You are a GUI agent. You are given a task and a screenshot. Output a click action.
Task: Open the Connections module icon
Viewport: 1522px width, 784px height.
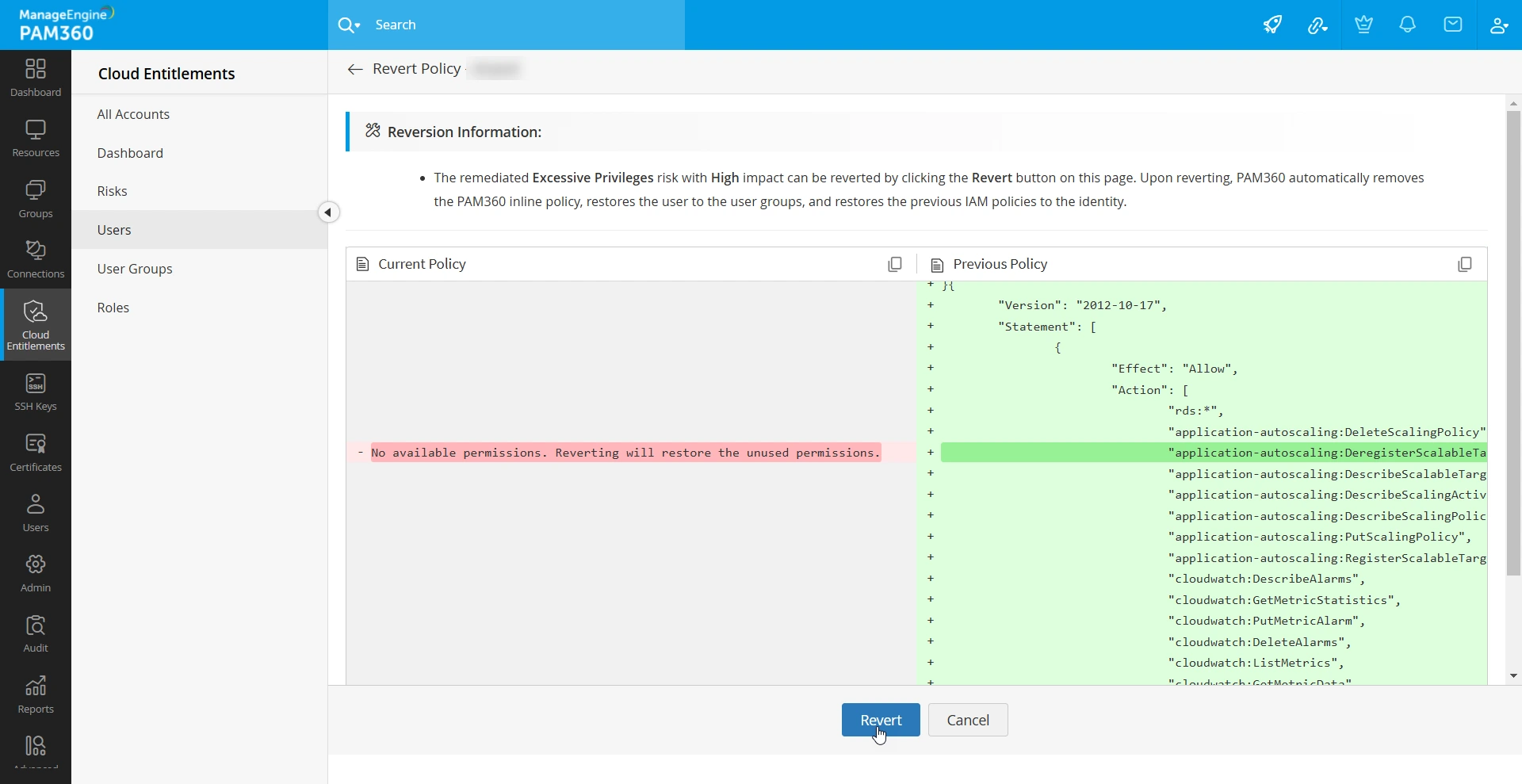pos(36,260)
